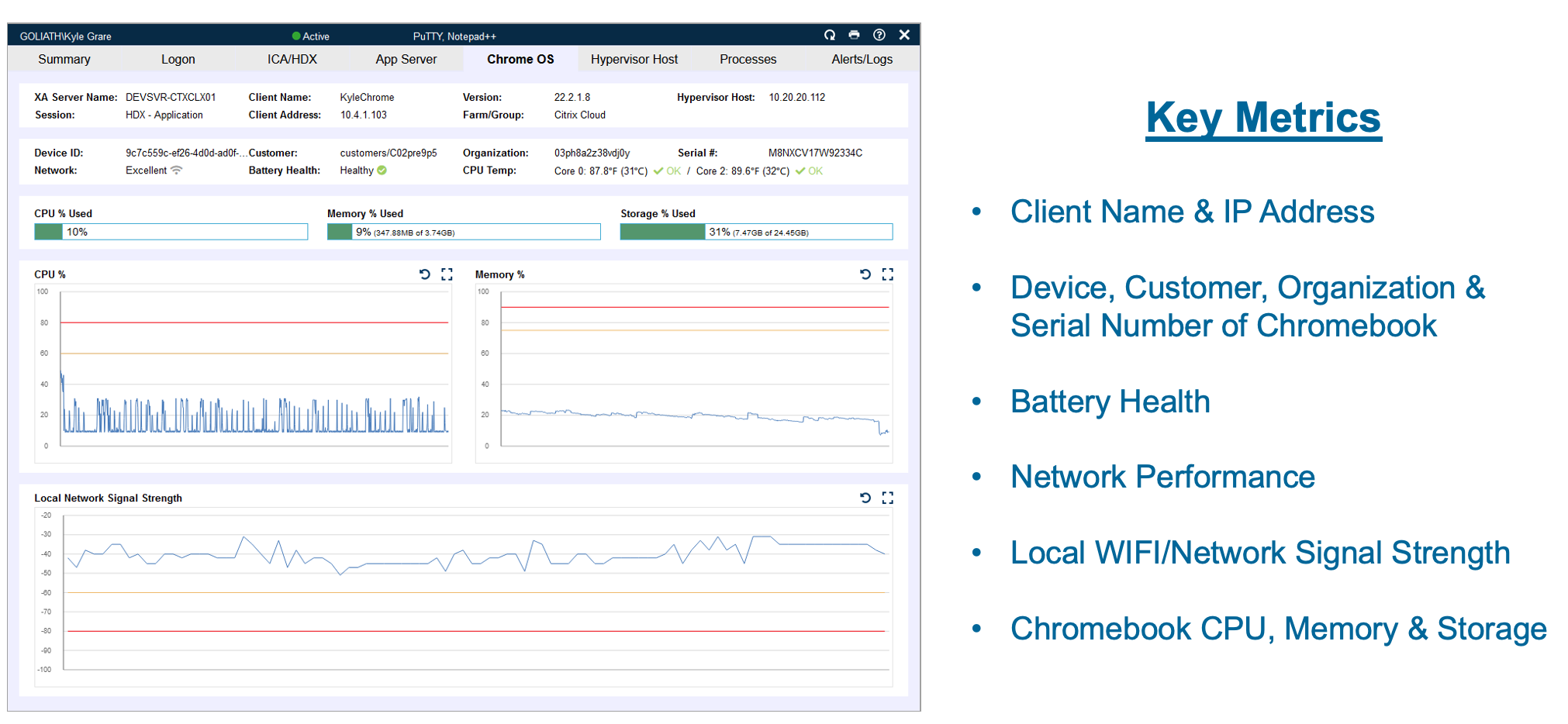Screen dimensions: 1568x724
Task: Click the OK checkmark for Core 0 temperature
Action: pyautogui.click(x=659, y=171)
